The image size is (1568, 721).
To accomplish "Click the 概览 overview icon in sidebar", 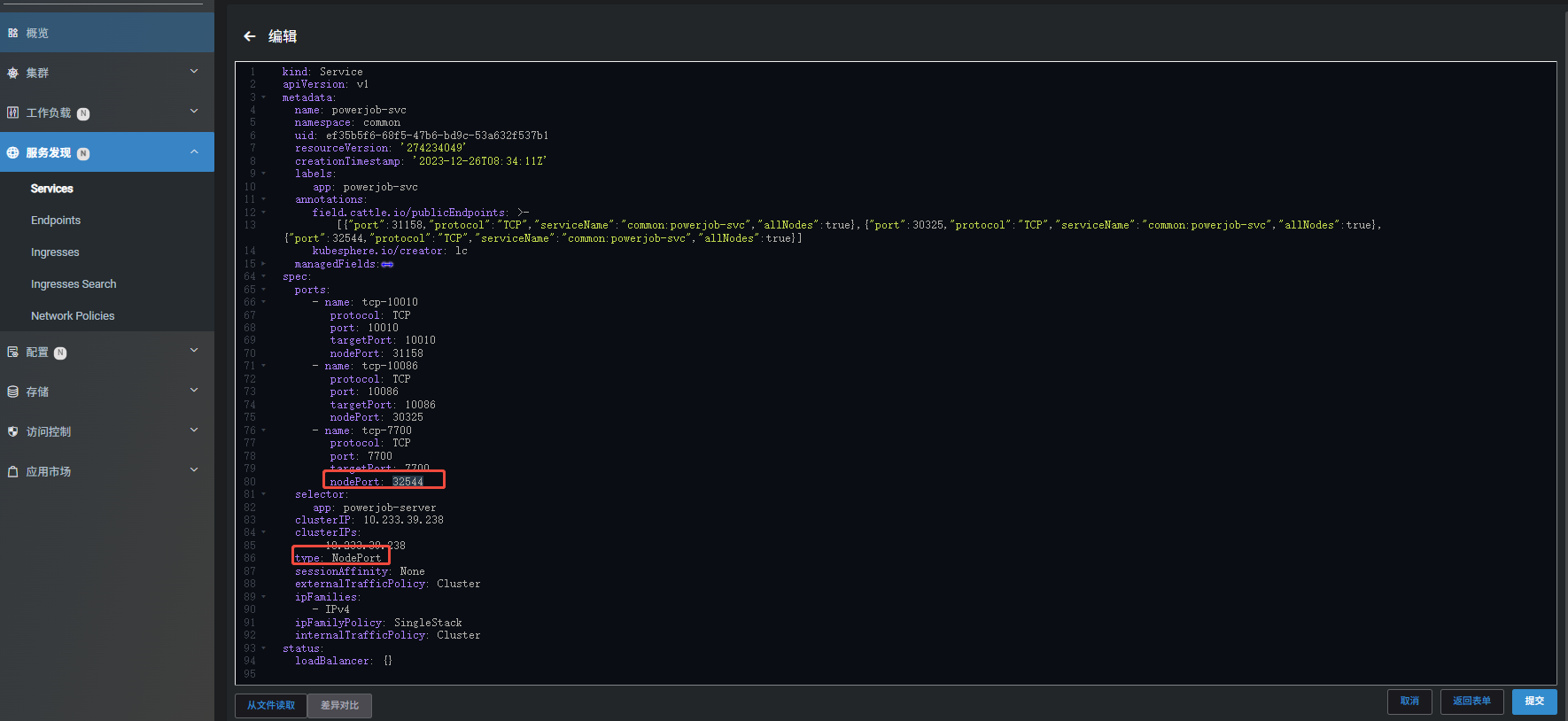I will click(x=12, y=33).
